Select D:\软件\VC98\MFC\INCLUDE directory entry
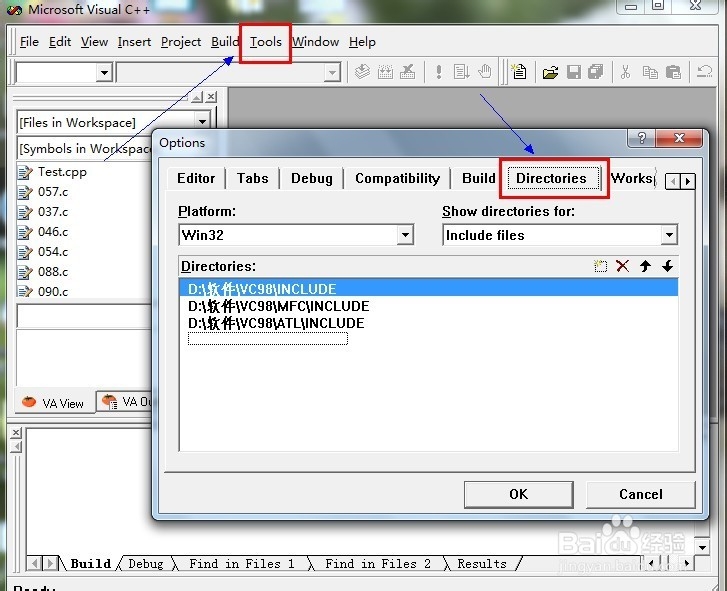Screen dimensions: 727x591 (279, 306)
